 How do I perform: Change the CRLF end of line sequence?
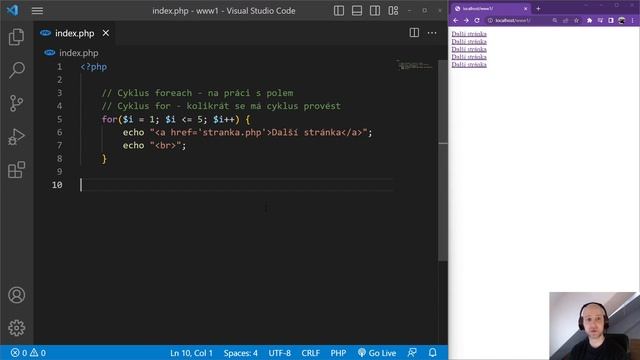pyautogui.click(x=311, y=353)
